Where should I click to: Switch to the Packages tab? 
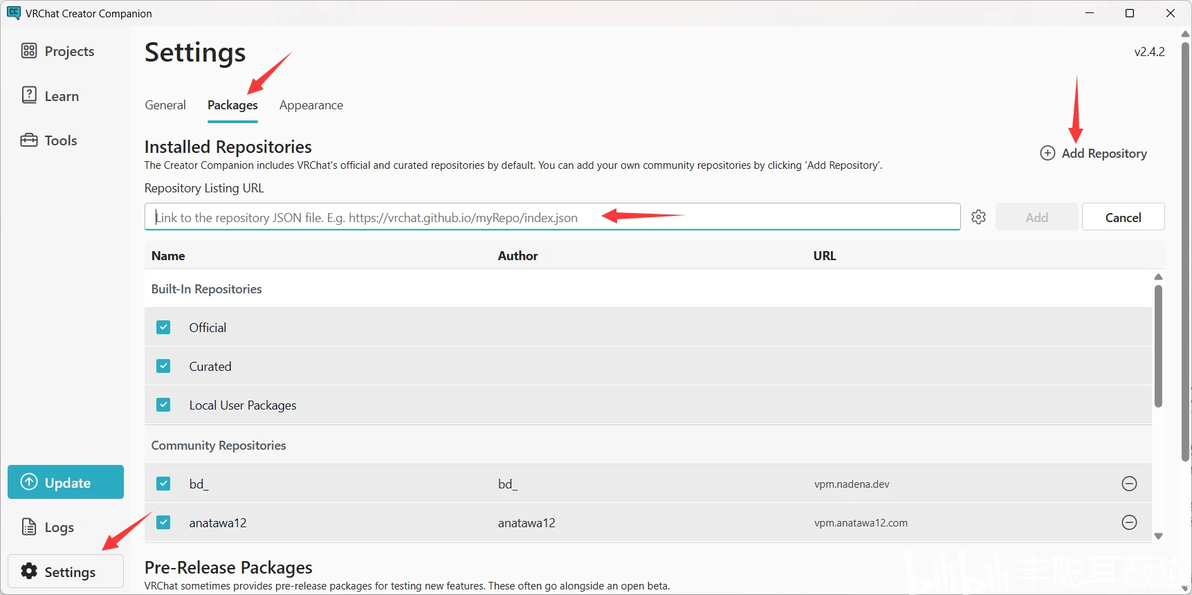233,105
